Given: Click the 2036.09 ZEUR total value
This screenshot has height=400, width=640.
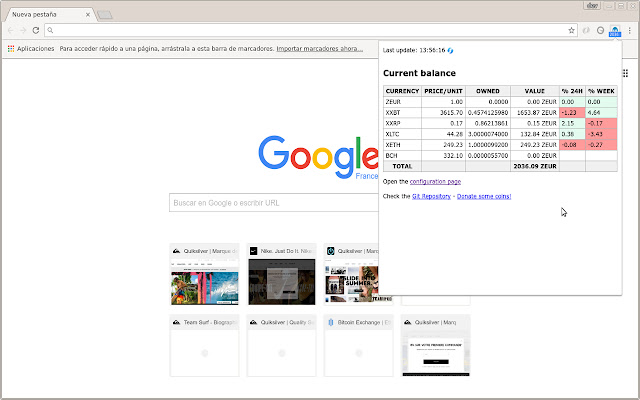Looking at the screenshot, I should 535,166.
